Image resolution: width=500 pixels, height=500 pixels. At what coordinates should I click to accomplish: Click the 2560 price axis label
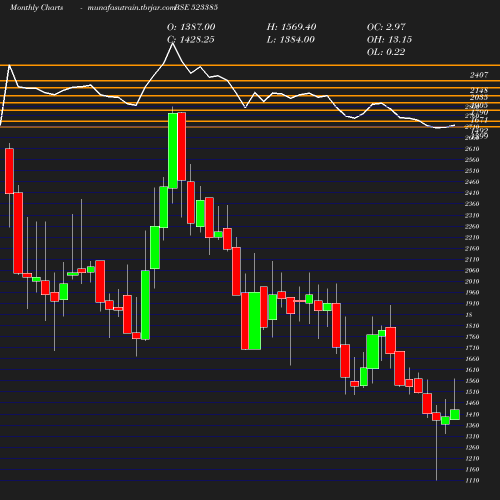(x=472, y=160)
